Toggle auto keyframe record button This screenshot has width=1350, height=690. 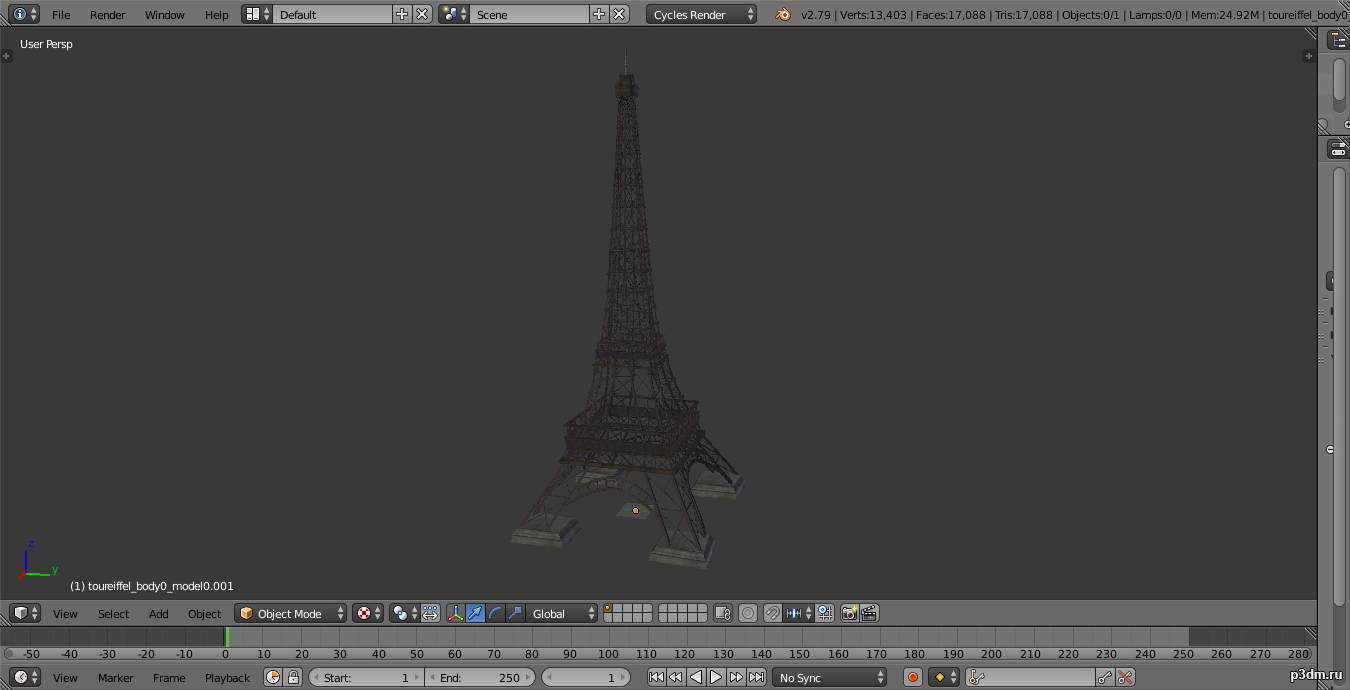912,677
